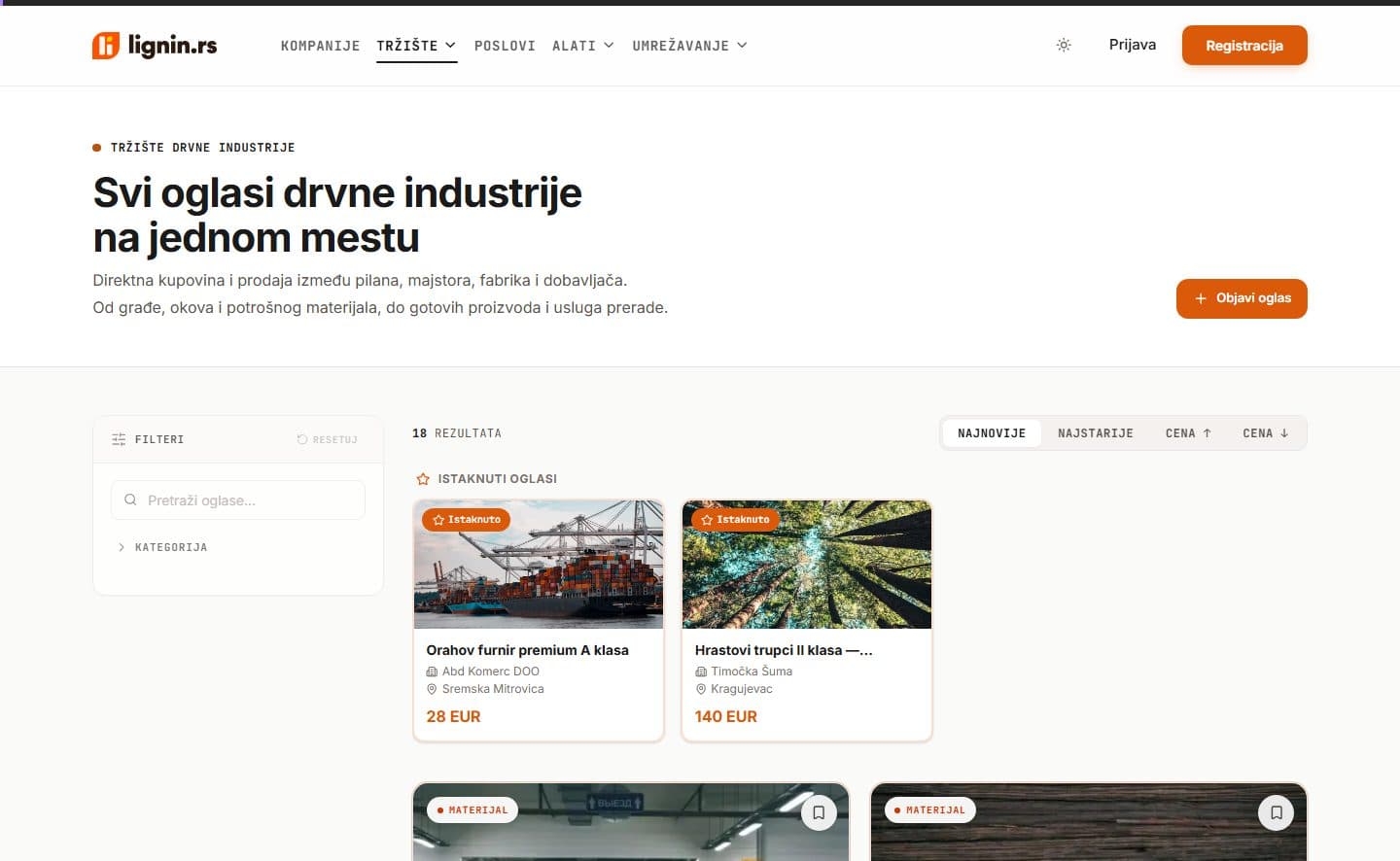Open the Tržište dropdown menu
Viewport: 1400px width, 861px height.
(416, 46)
